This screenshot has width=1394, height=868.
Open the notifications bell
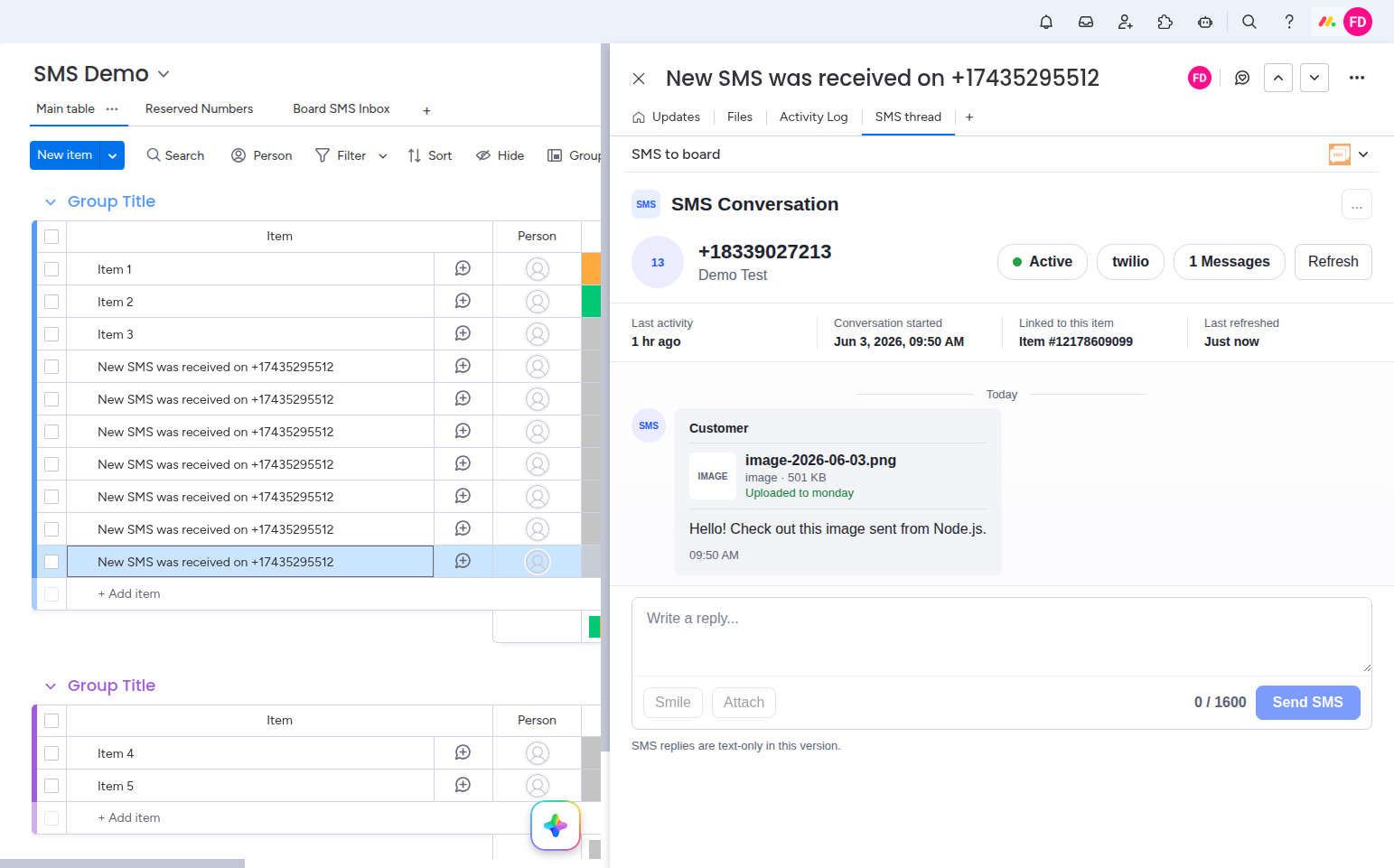[1046, 22]
